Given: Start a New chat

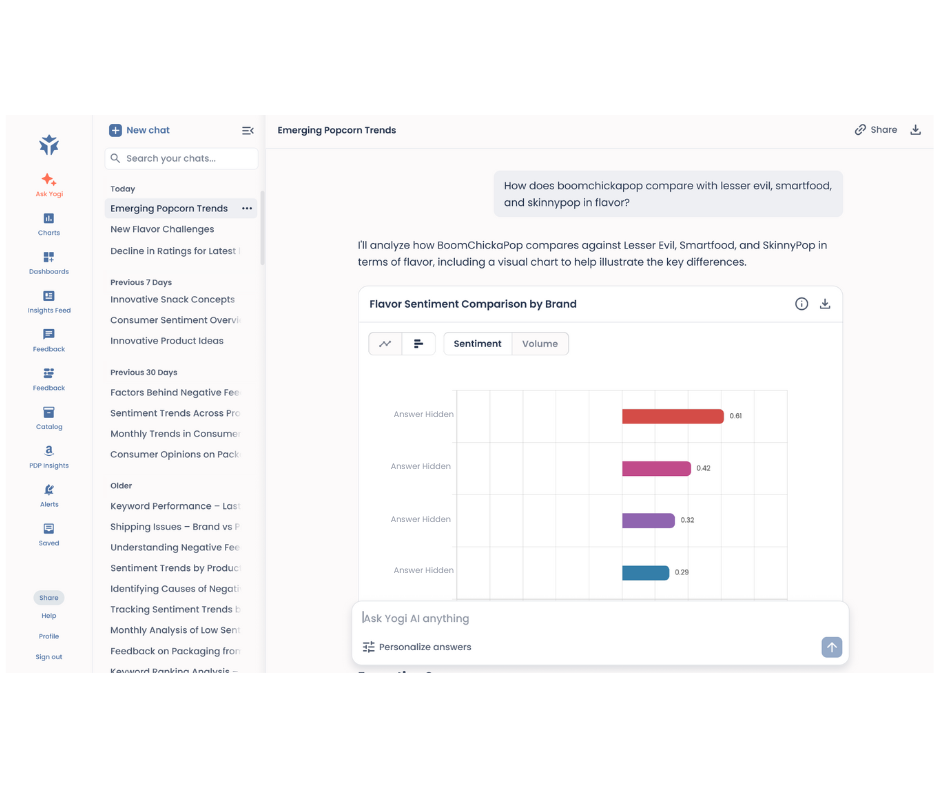Looking at the screenshot, I should point(139,130).
